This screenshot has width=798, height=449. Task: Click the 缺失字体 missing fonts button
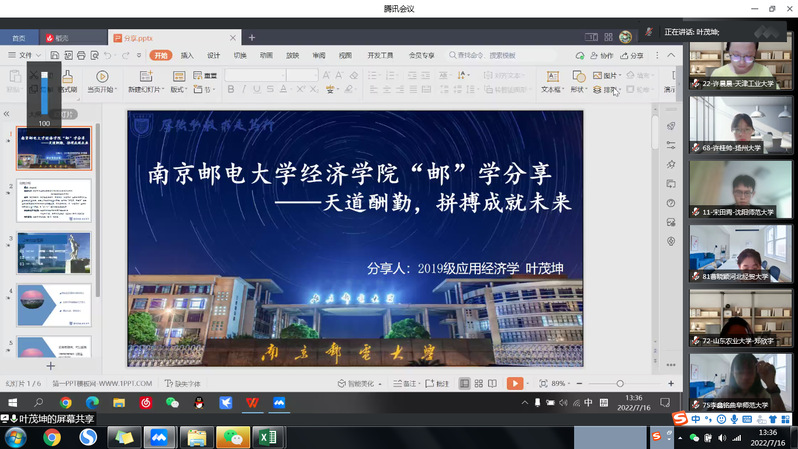tap(183, 383)
